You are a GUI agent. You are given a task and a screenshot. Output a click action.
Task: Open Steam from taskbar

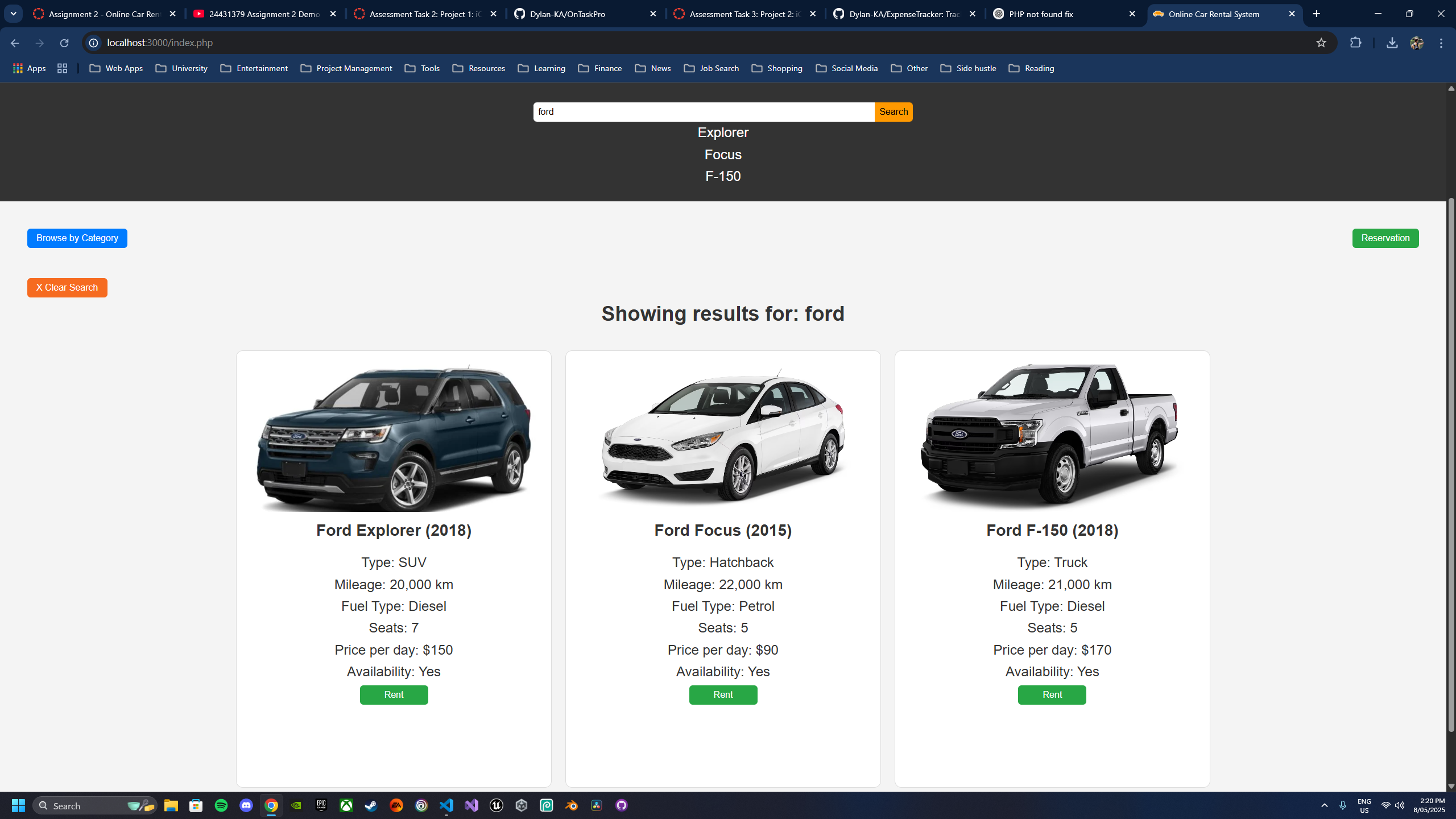[371, 805]
